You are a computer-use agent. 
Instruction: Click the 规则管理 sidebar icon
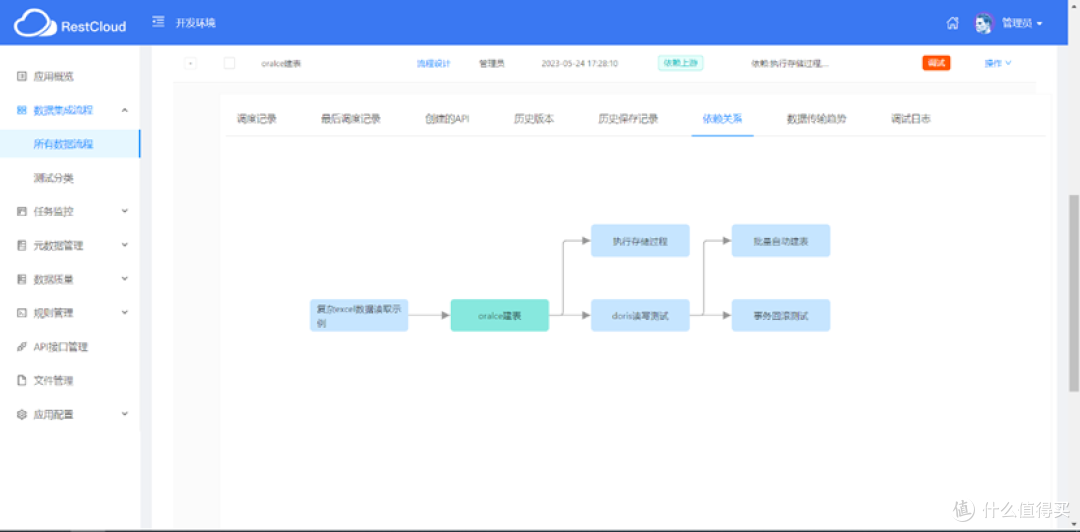click(21, 313)
